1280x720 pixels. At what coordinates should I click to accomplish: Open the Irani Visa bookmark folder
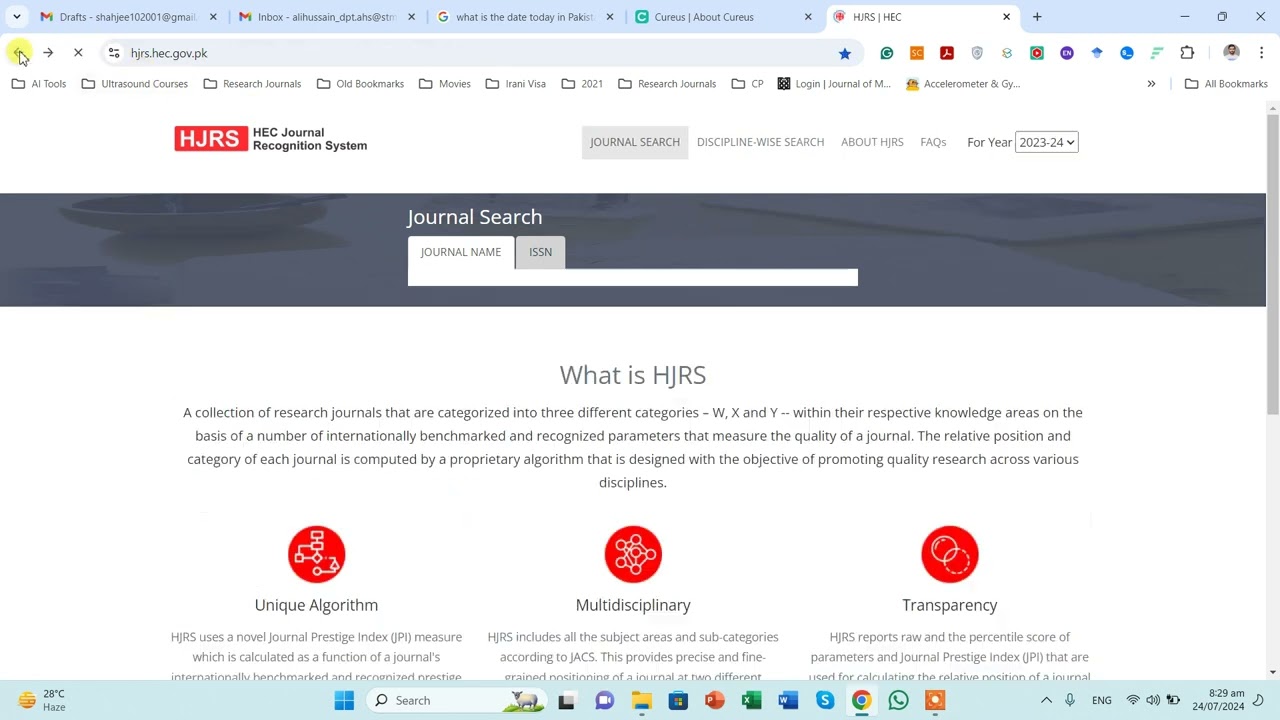pos(516,84)
